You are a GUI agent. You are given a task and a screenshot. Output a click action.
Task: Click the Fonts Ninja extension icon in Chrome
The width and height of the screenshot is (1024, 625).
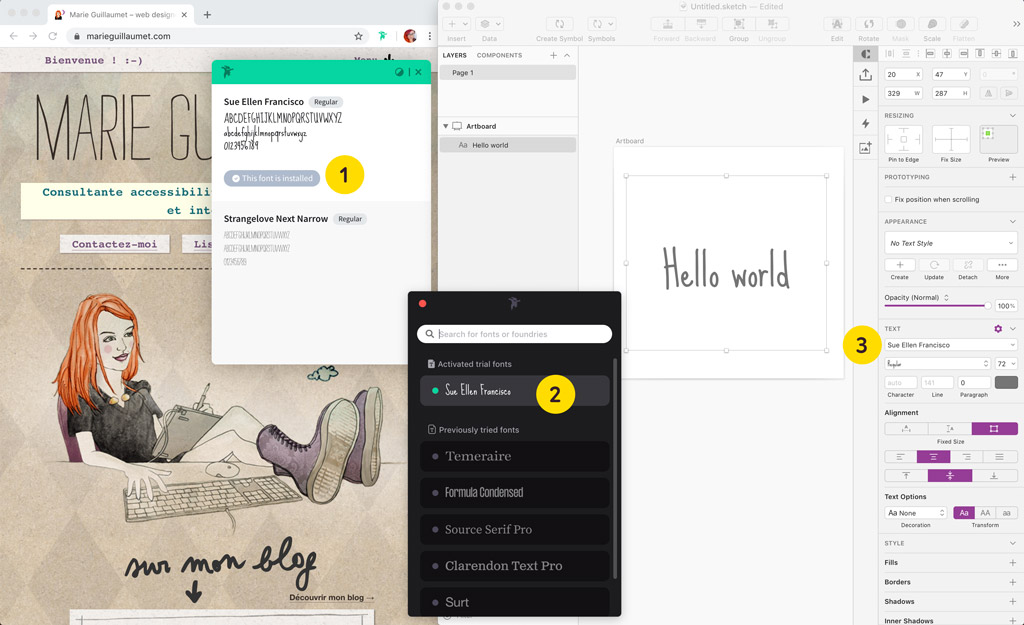tap(382, 36)
